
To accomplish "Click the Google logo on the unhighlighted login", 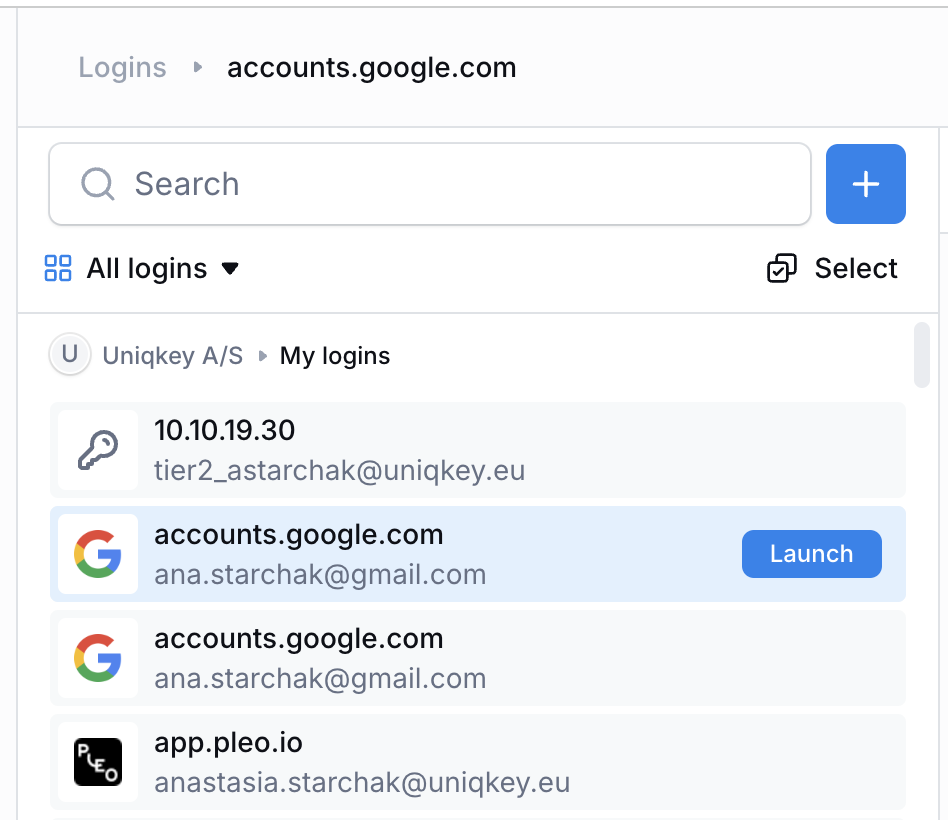I will (98, 658).
